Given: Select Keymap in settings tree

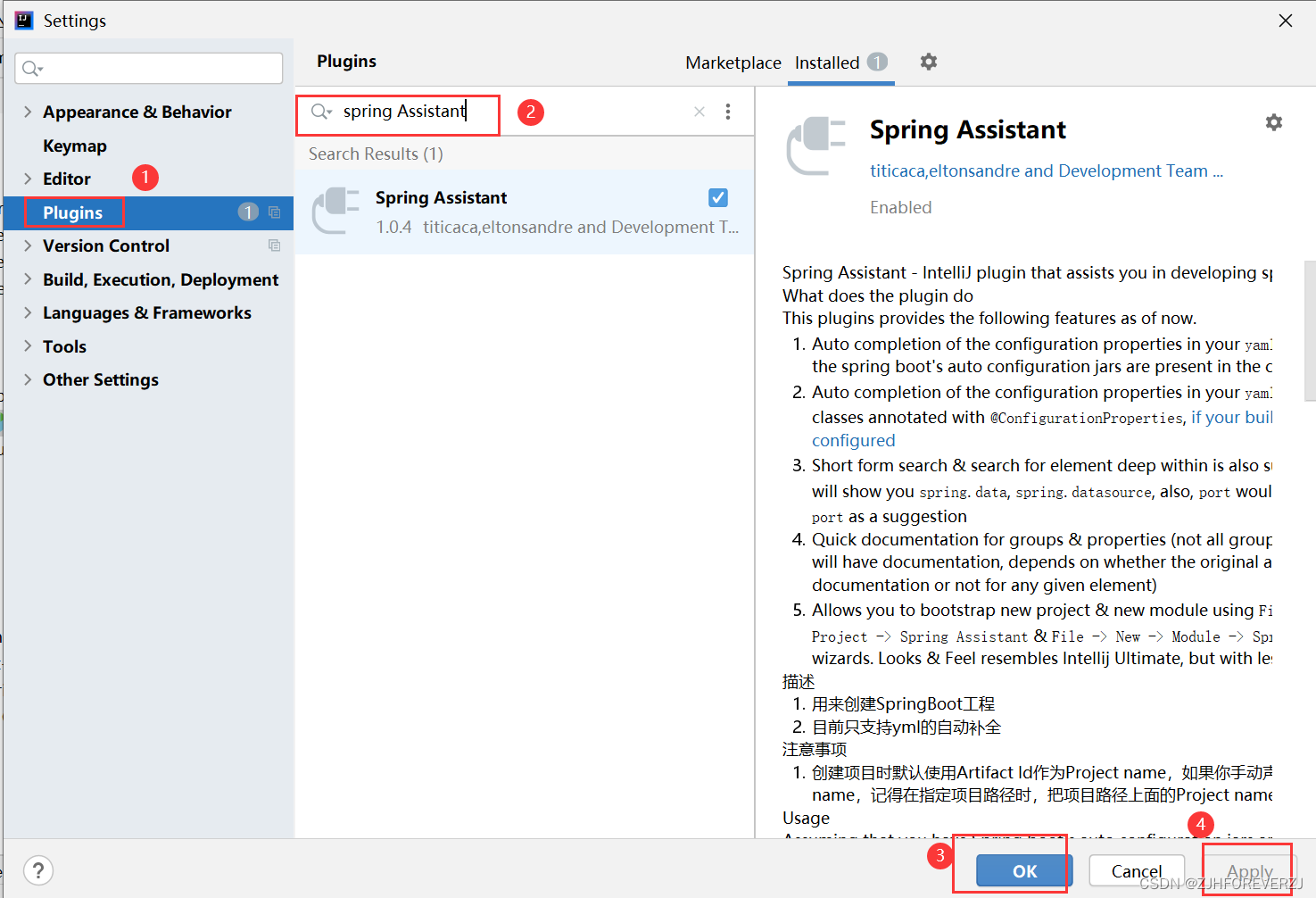Looking at the screenshot, I should (75, 146).
